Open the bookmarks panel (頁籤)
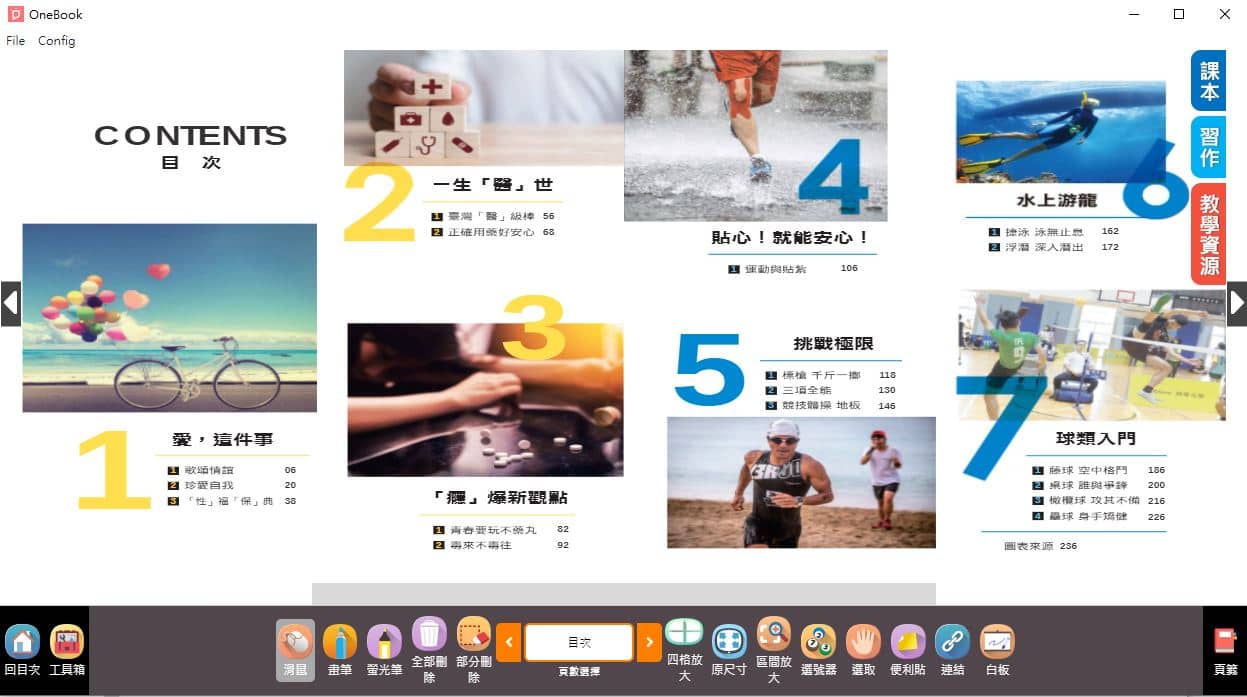 point(1225,652)
